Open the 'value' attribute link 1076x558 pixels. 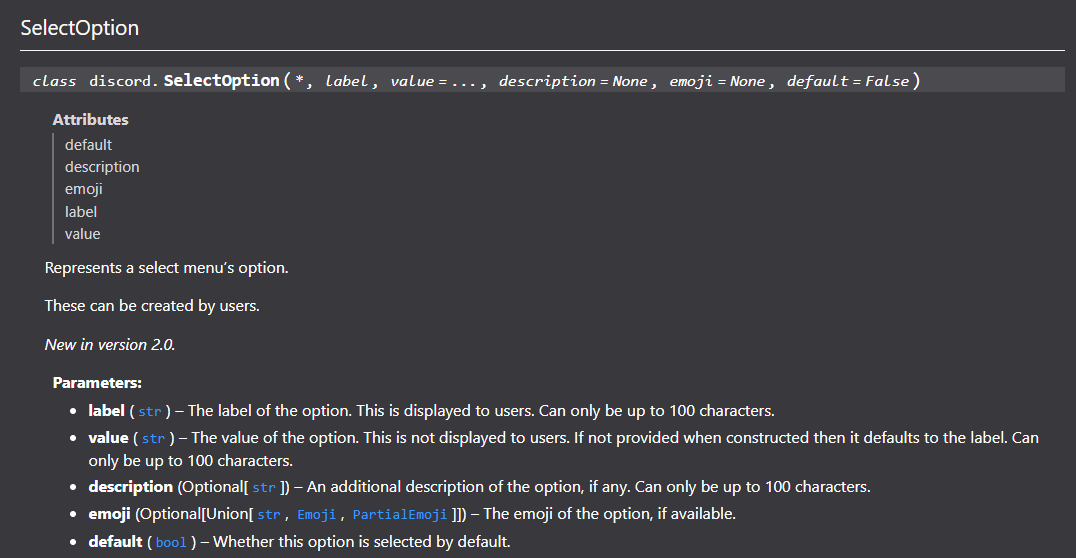82,233
